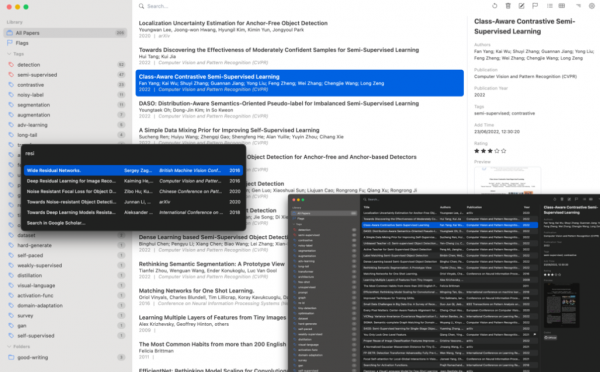The width and height of the screenshot is (600, 372).
Task: Click the survey tag icon
Action: (x=11, y=315)
